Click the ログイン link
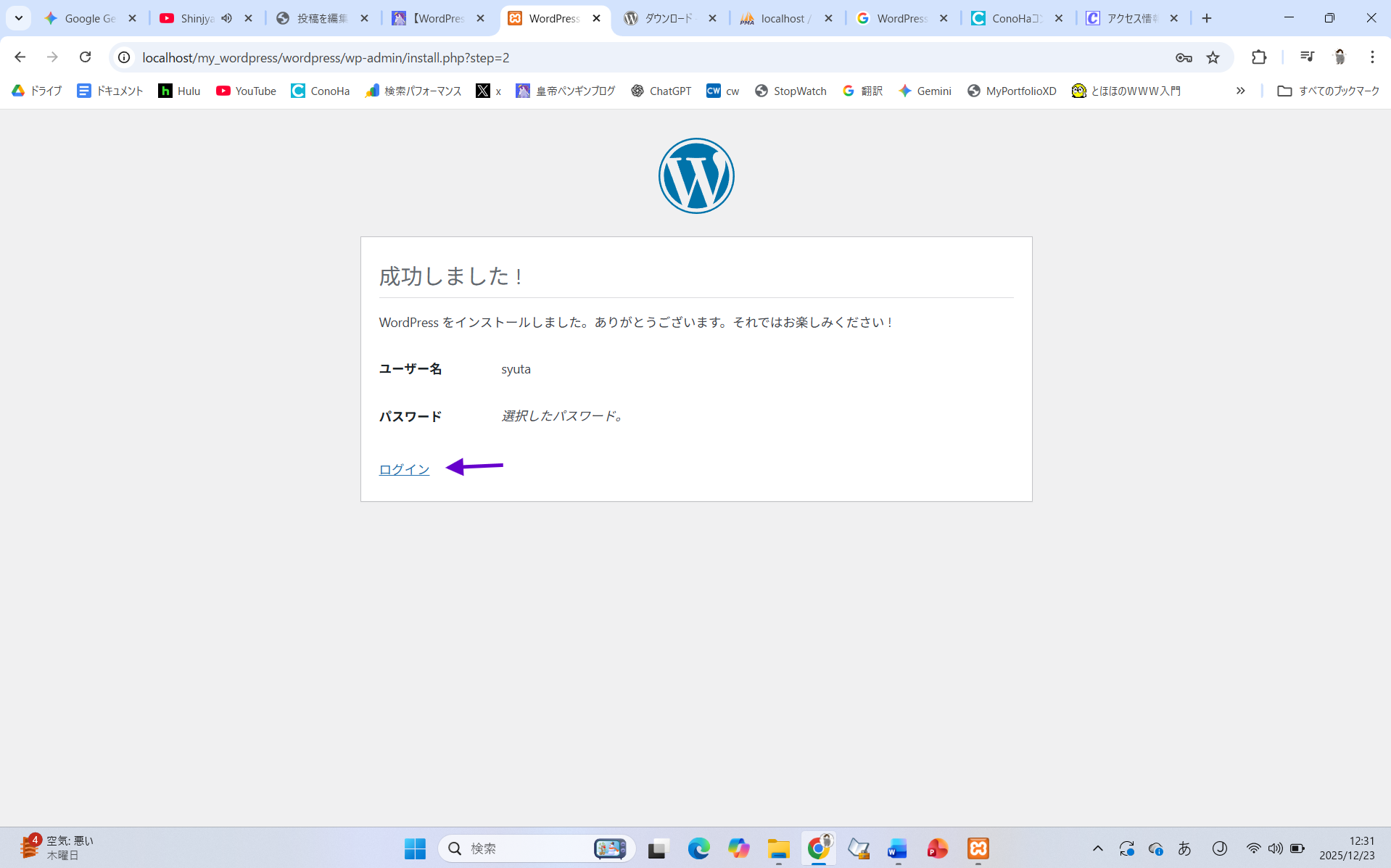Image resolution: width=1391 pixels, height=868 pixels. [x=404, y=469]
